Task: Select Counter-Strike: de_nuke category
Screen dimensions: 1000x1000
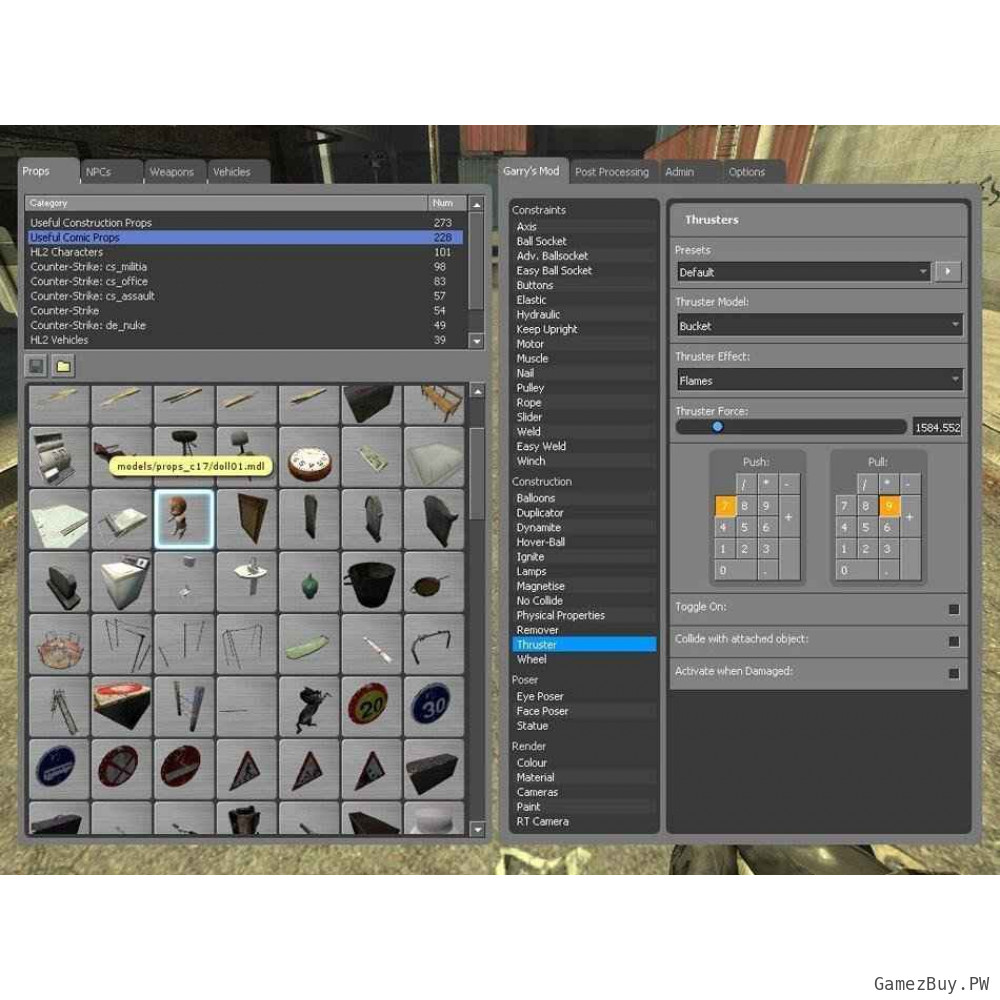Action: [x=245, y=325]
